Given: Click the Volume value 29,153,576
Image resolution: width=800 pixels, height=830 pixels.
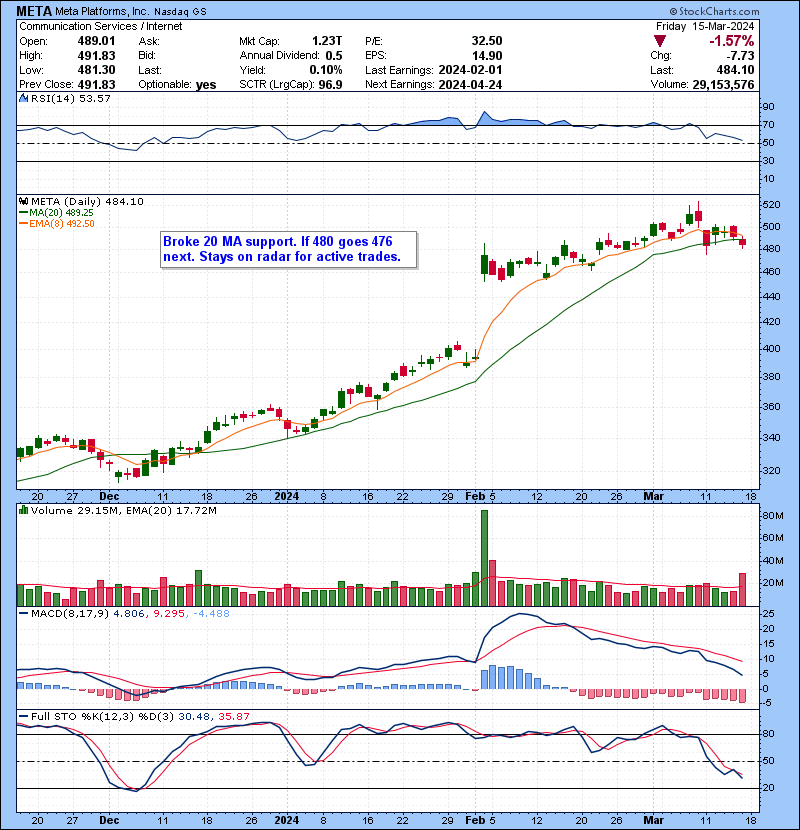Looking at the screenshot, I should (723, 84).
